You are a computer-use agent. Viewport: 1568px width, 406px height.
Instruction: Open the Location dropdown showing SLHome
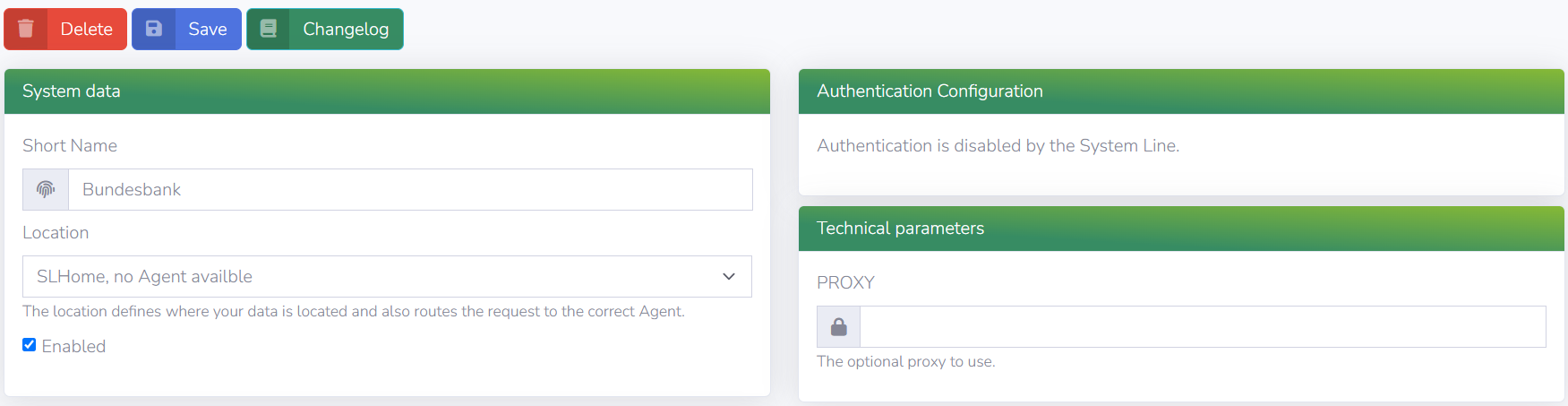coord(358,277)
